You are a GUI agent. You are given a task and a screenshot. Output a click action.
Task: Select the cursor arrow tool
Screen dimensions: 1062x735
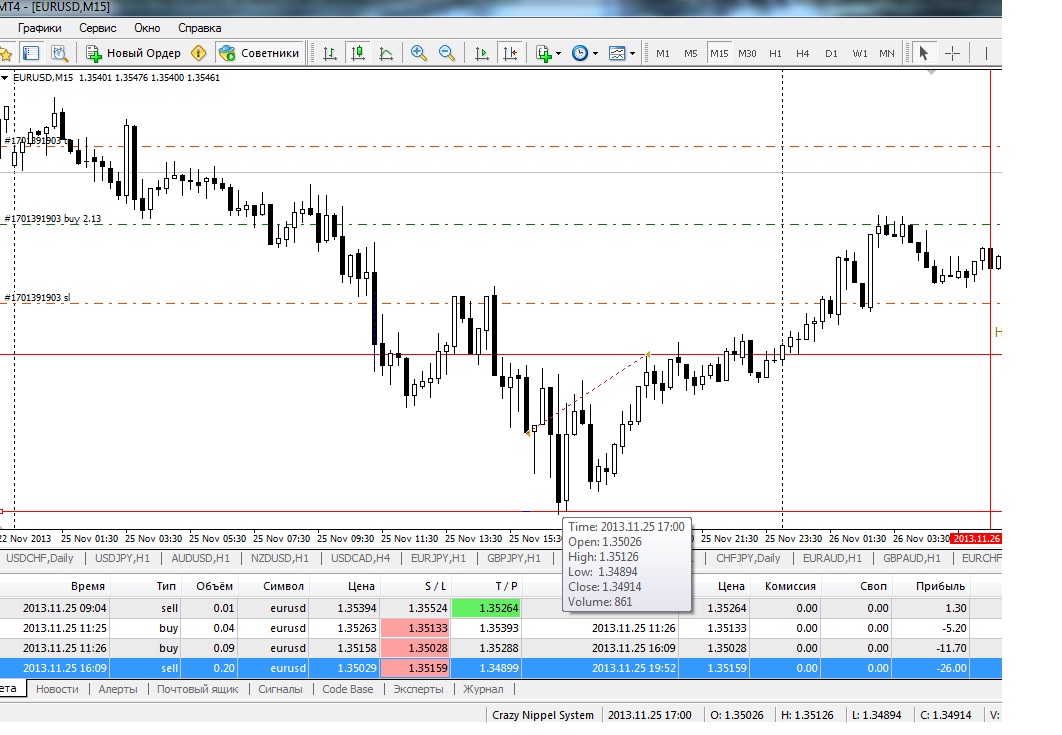point(923,53)
